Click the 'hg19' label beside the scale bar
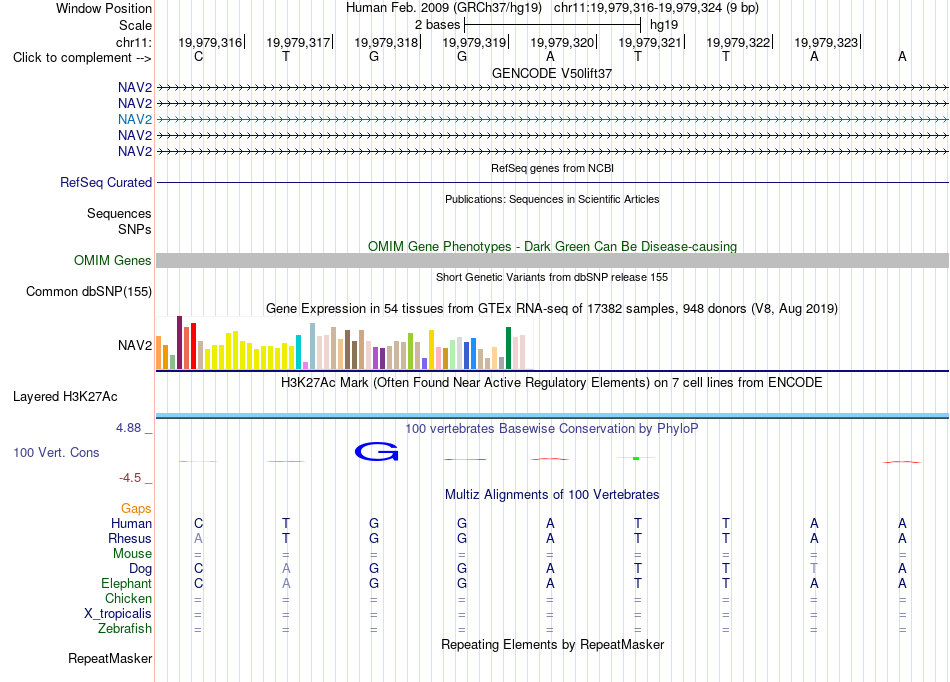This screenshot has height=682, width=950. pos(663,25)
